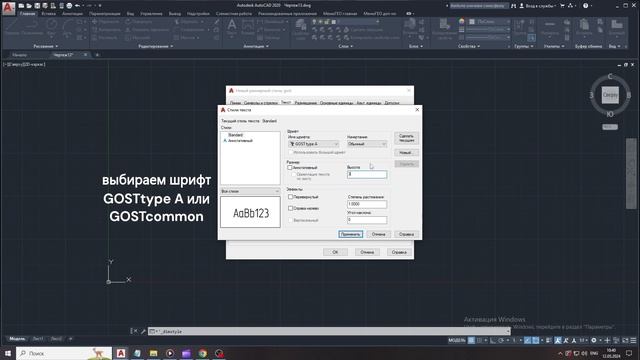Open the Windows notification center icon
This screenshot has width=640, height=360.
[x=629, y=353]
